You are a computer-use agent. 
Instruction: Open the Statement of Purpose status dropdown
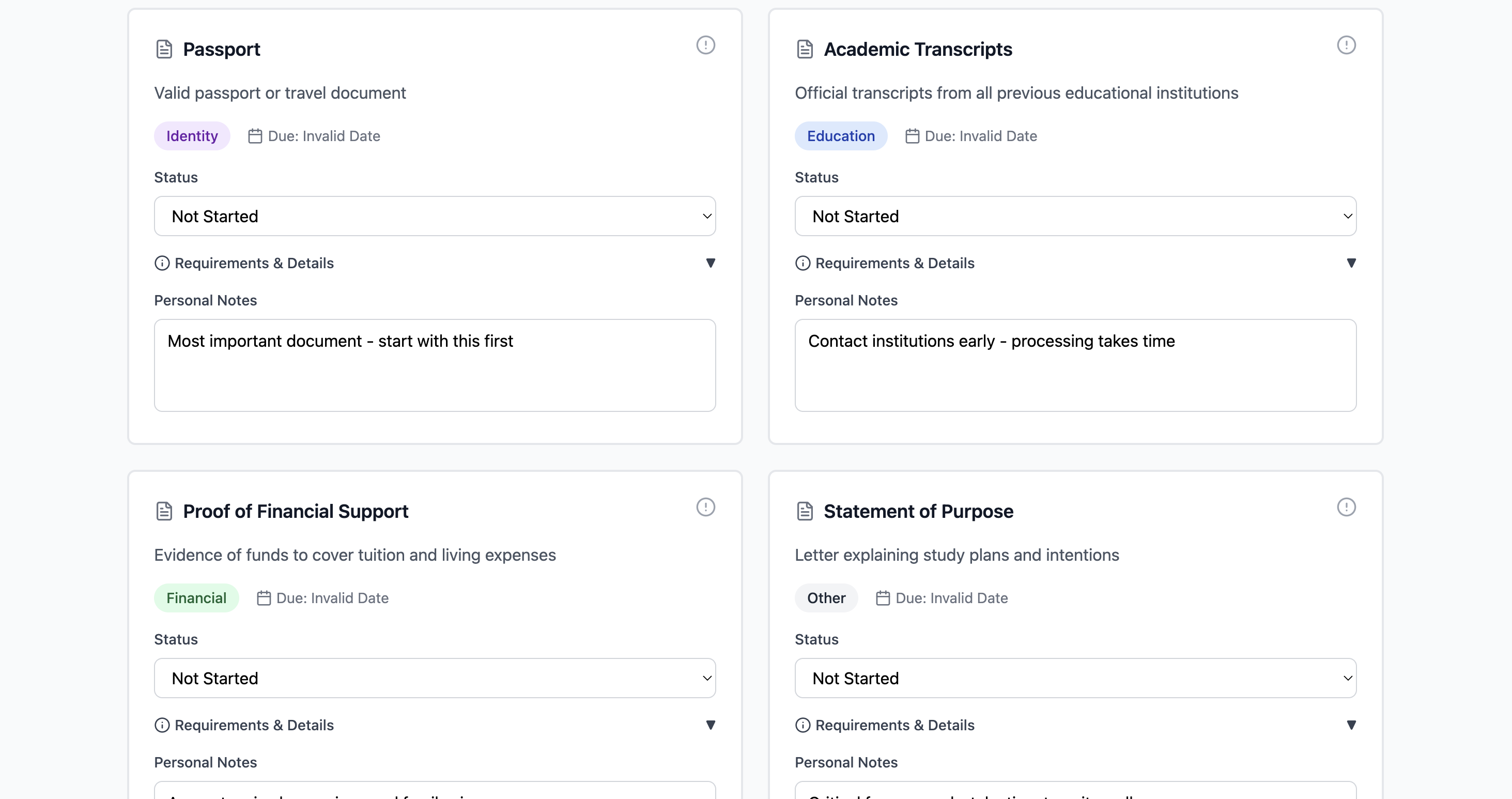coord(1075,678)
